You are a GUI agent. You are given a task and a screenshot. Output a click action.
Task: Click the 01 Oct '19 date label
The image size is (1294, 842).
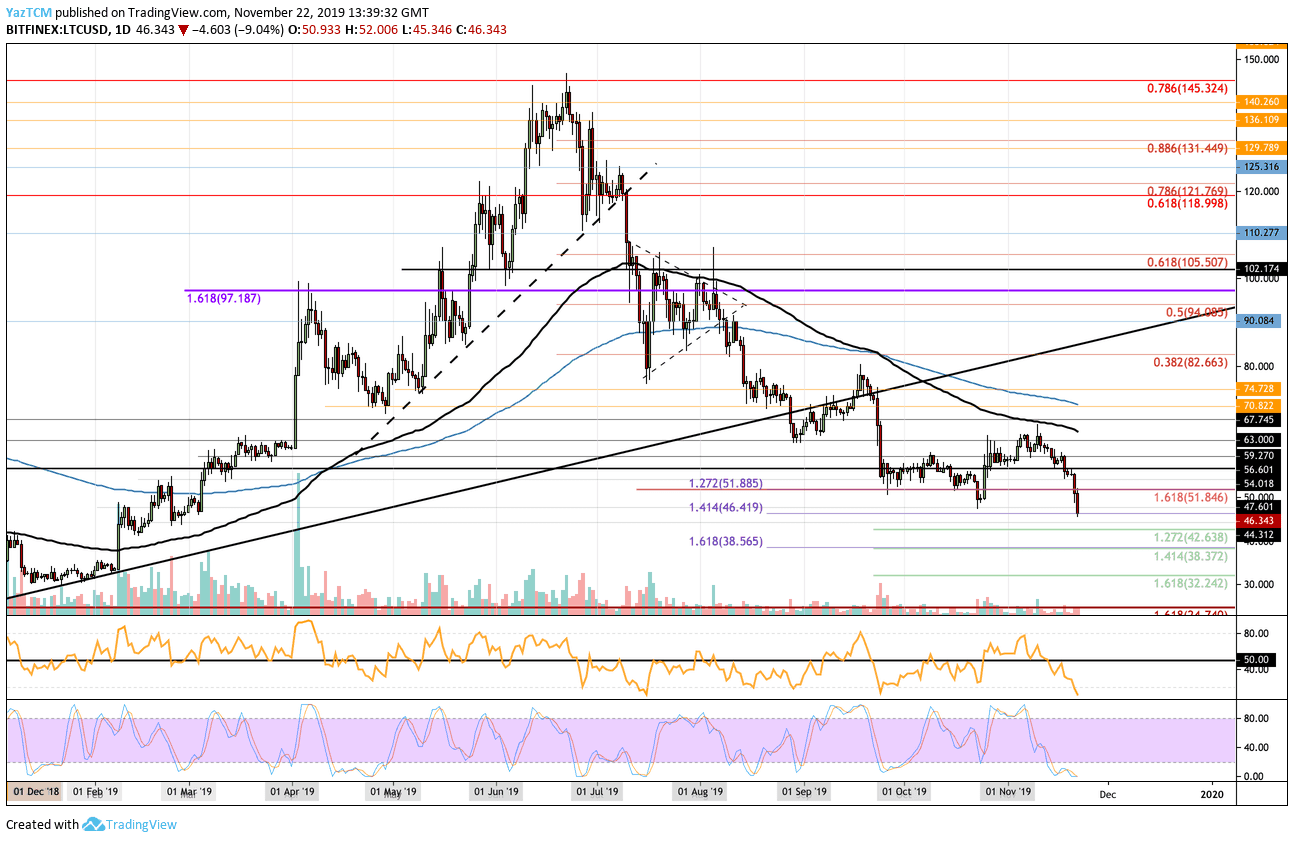coord(904,793)
